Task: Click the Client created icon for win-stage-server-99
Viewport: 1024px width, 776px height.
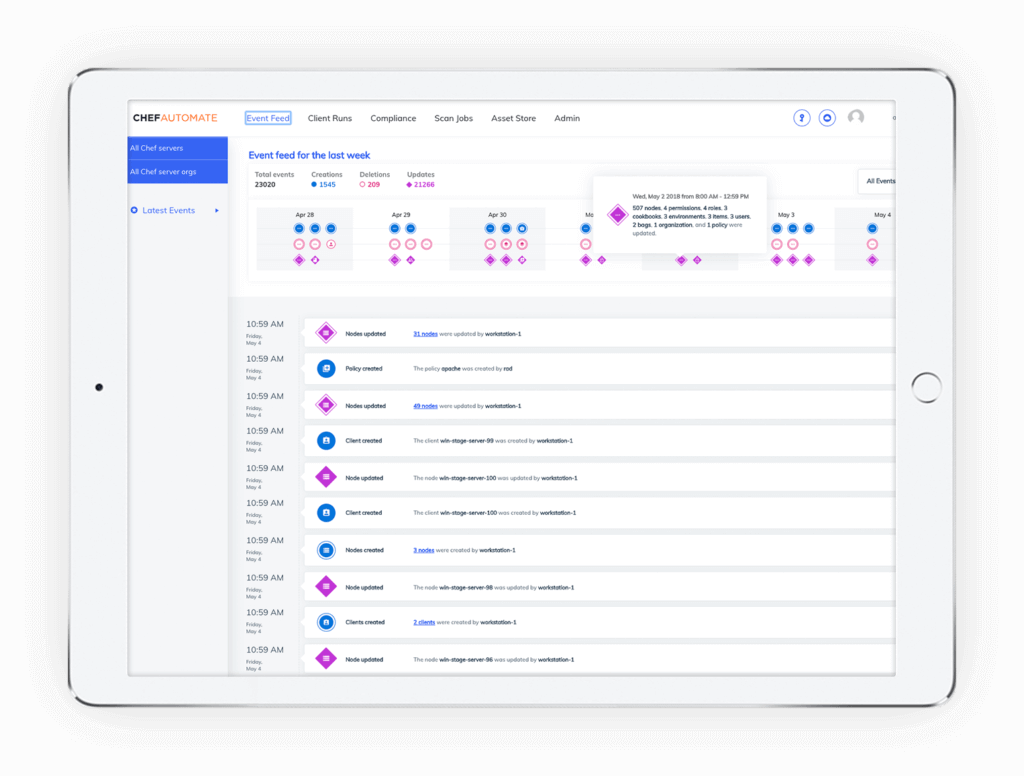Action: 326,440
